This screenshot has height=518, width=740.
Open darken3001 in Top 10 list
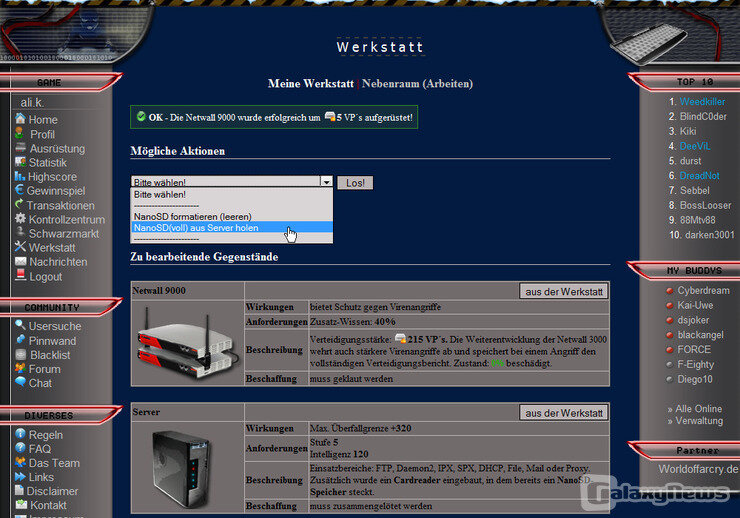(709, 234)
